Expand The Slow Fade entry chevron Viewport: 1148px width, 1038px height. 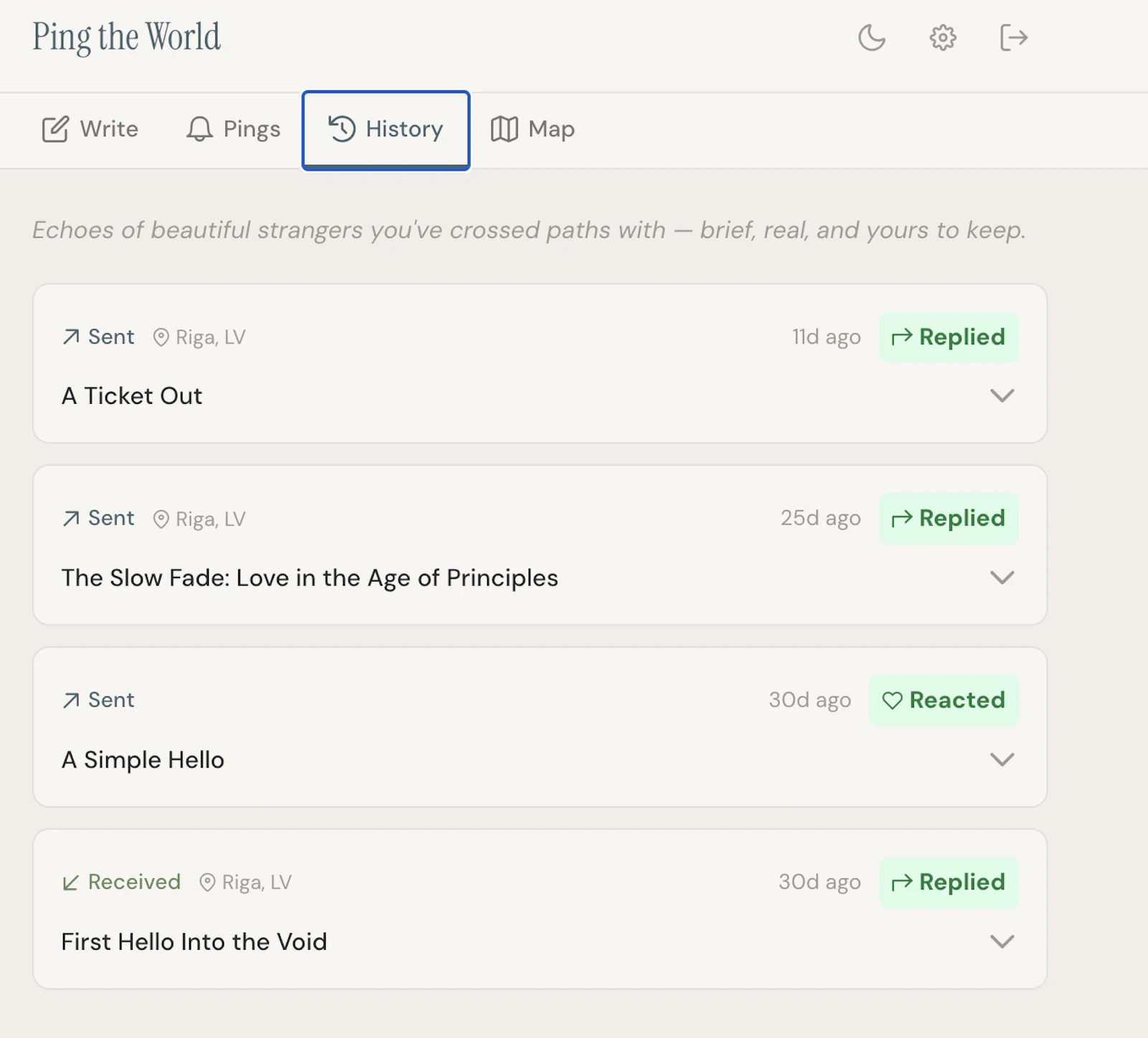pos(1002,577)
